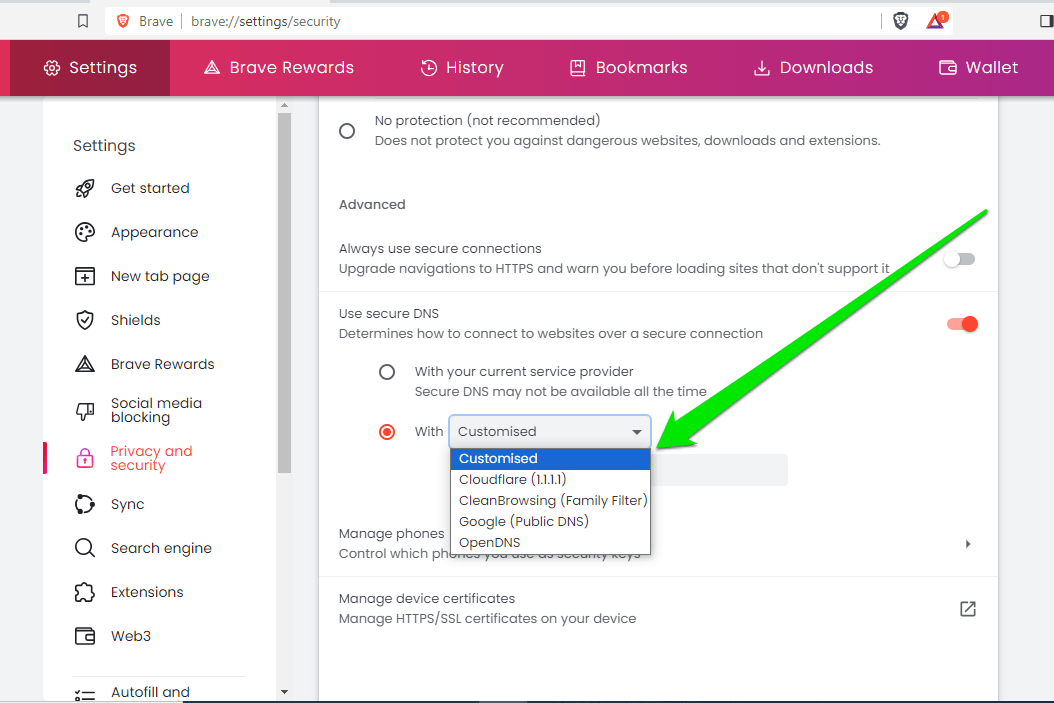Click the New tab page plus-window icon

[85, 276]
